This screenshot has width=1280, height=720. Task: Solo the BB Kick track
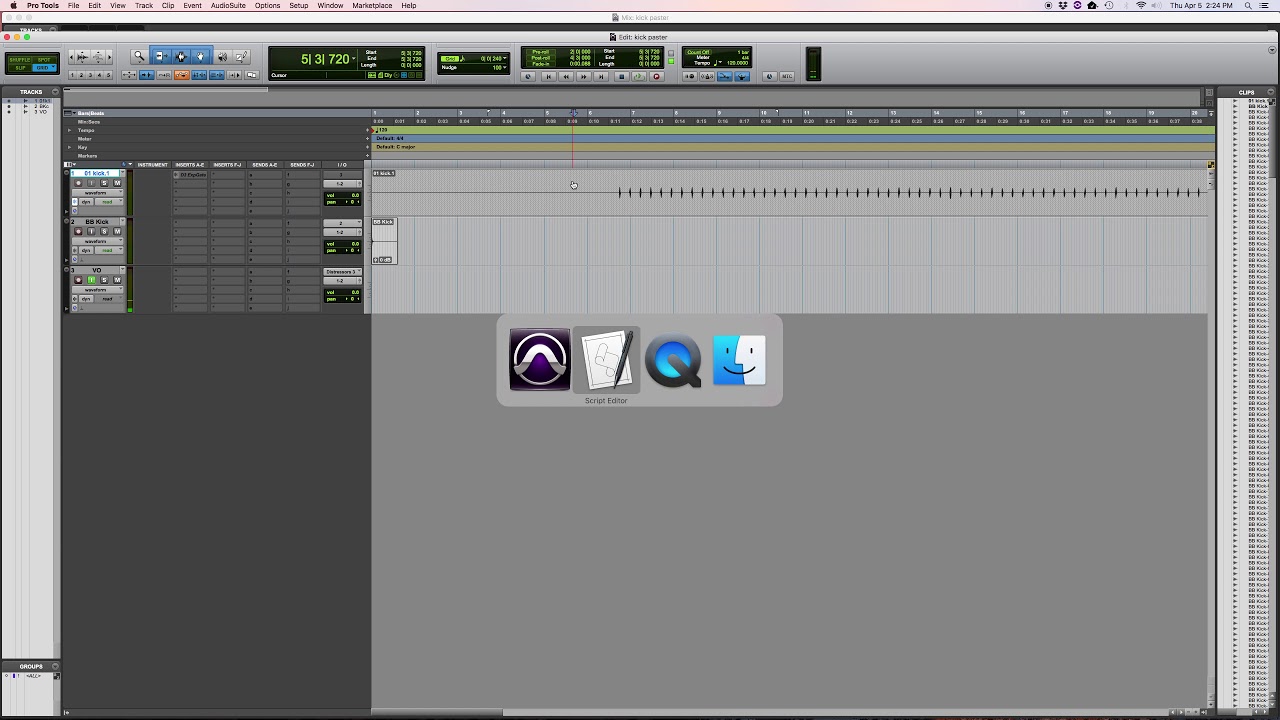[104, 231]
